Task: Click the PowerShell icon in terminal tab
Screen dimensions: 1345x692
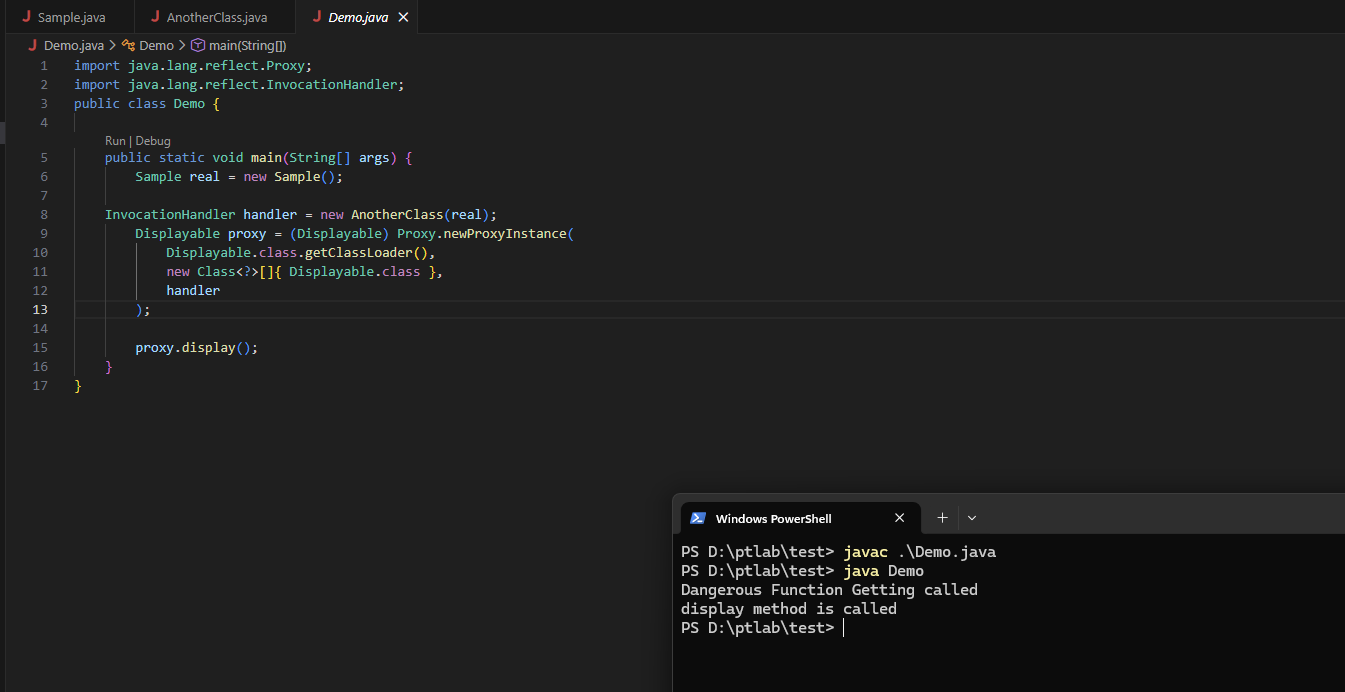Action: coord(698,518)
